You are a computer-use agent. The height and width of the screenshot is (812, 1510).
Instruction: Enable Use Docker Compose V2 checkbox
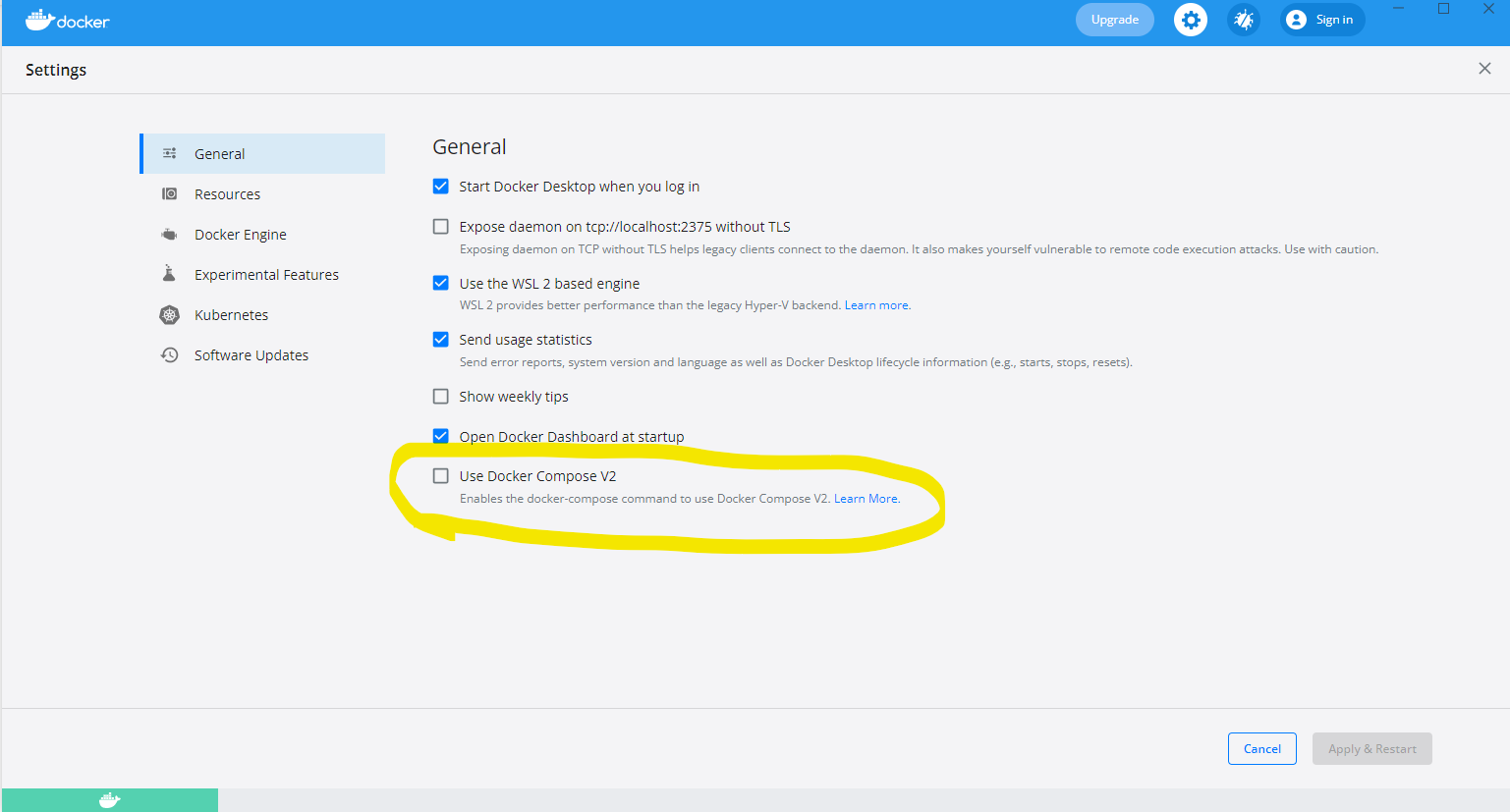[x=441, y=475]
